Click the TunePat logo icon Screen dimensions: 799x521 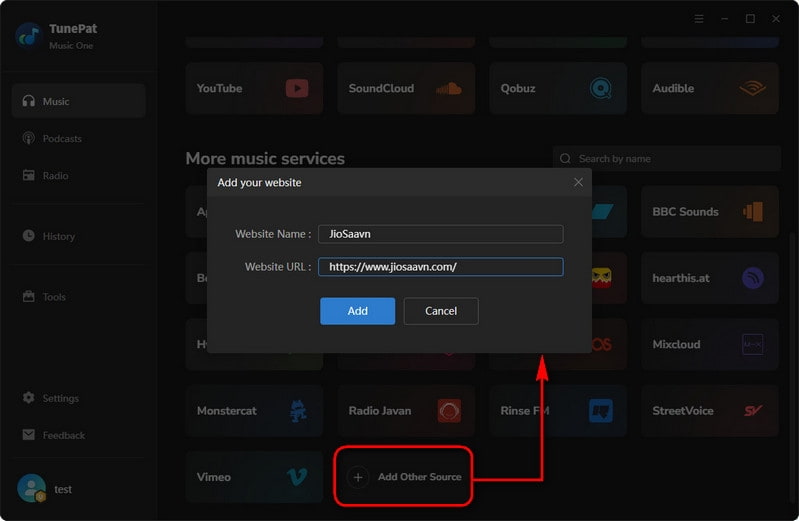click(29, 36)
